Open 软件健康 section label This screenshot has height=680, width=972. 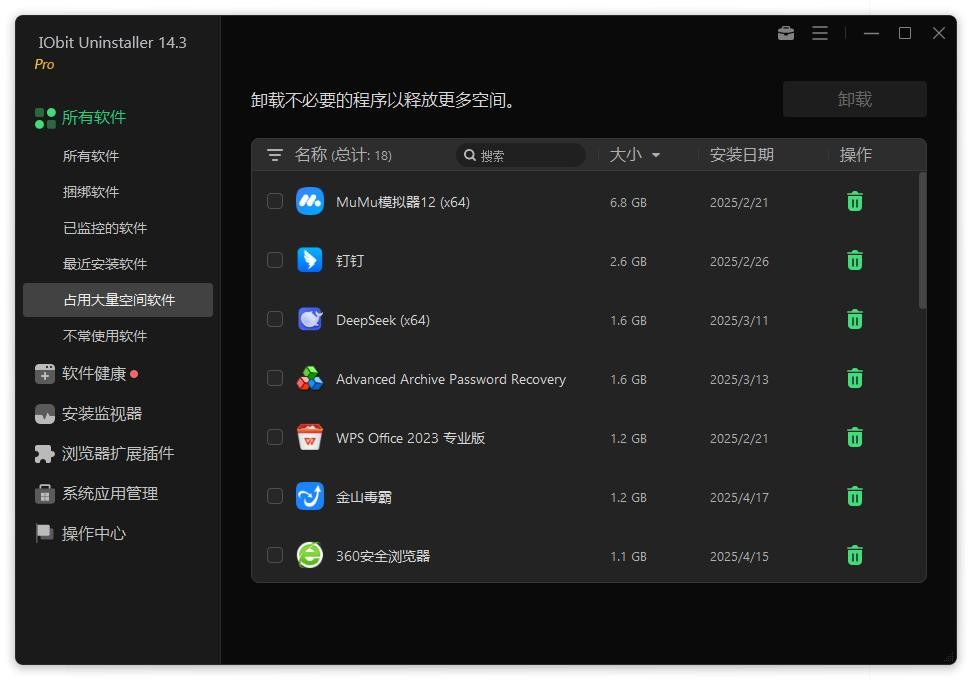94,374
